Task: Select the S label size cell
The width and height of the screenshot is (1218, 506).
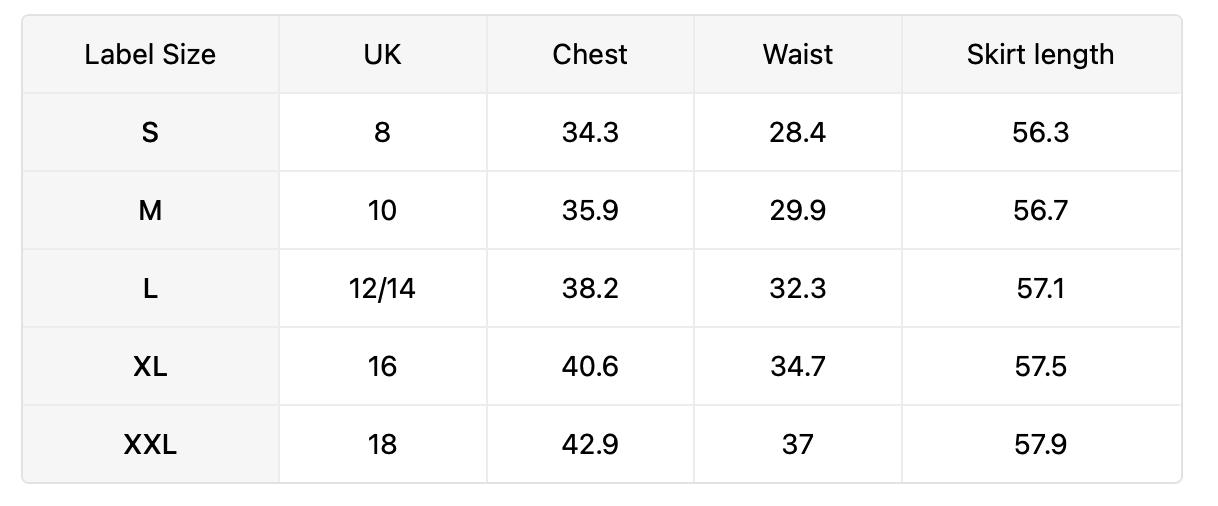Action: click(150, 132)
